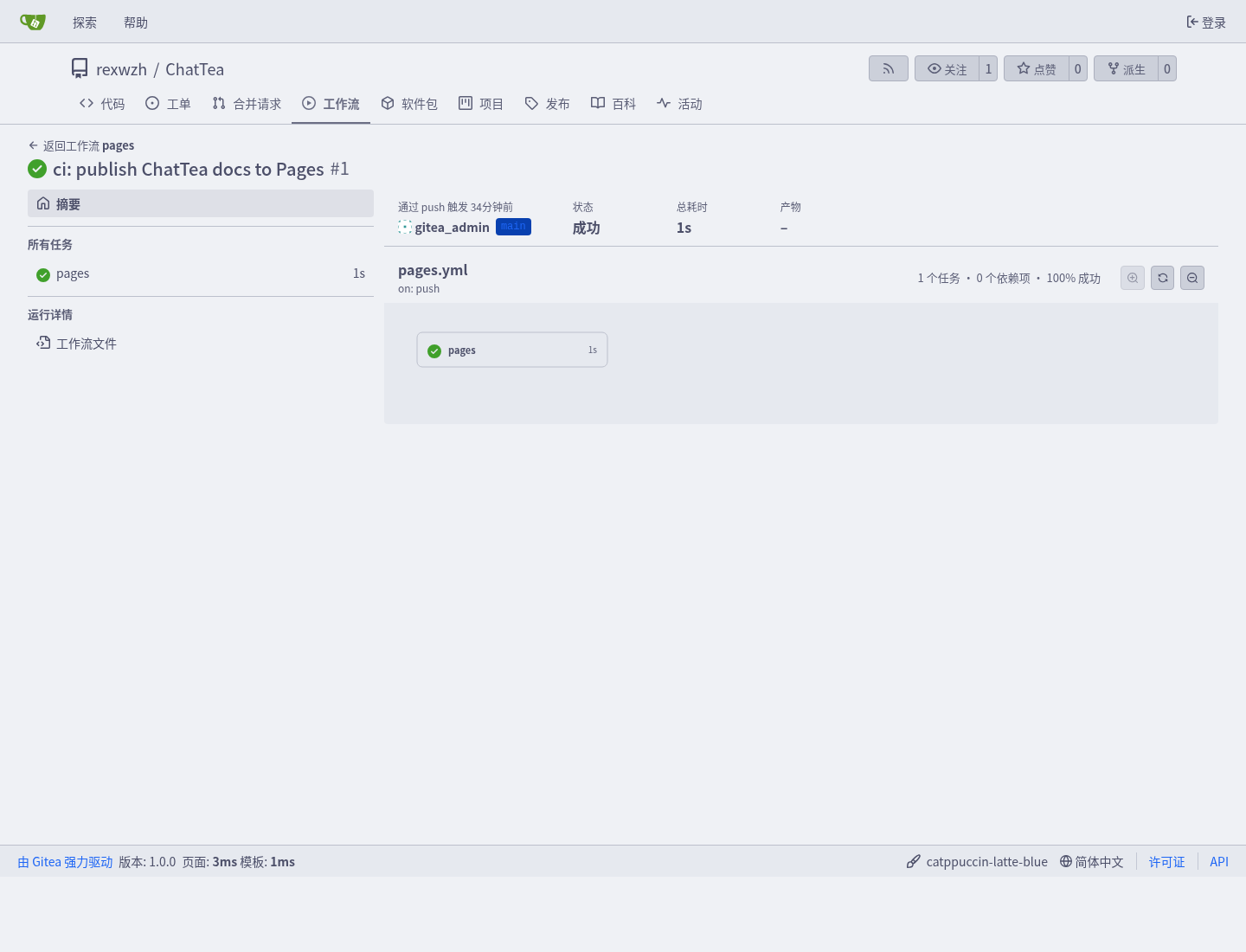The height and width of the screenshot is (952, 1246).
Task: Fork the repository with 派生 button
Action: [x=1126, y=68]
